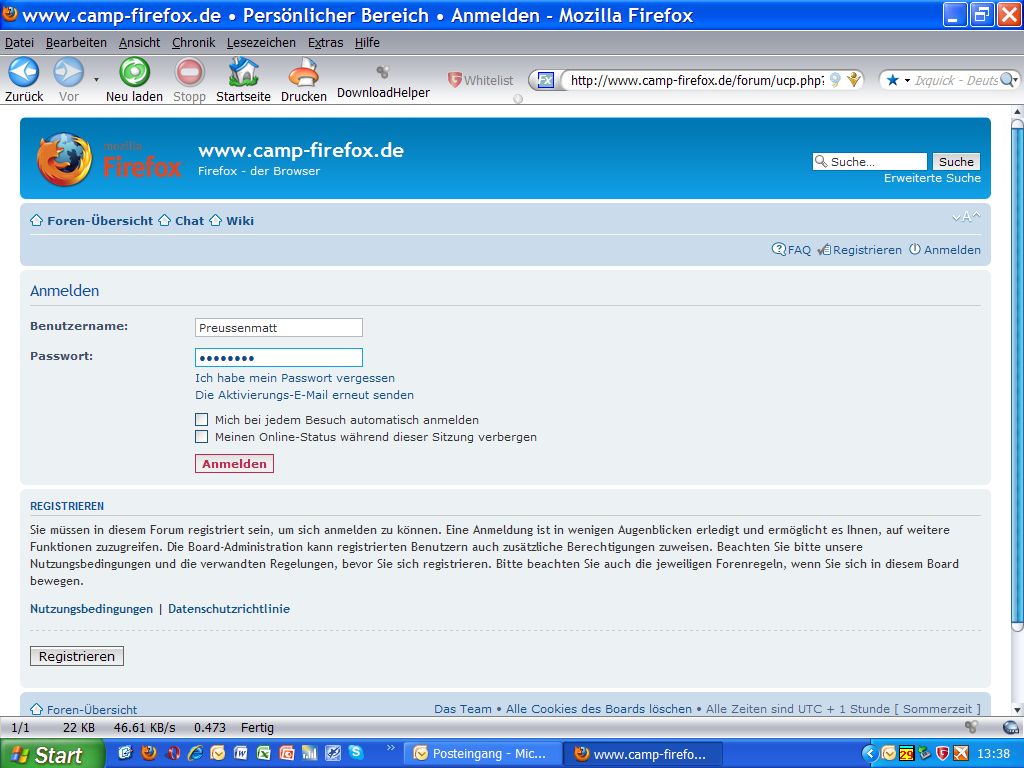The height and width of the screenshot is (768, 1024).
Task: Click the icon at the status bar's right end
Action: (1010, 727)
